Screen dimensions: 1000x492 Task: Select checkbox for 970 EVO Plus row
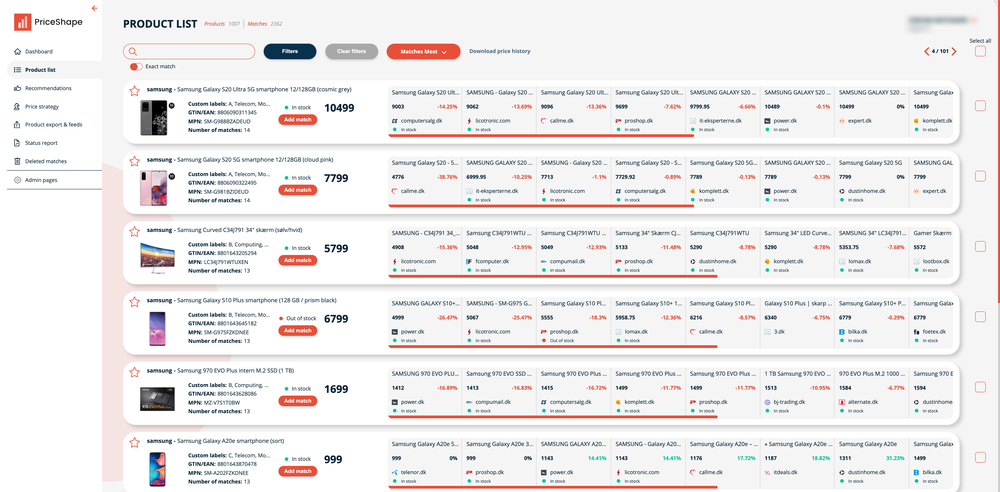[x=980, y=387]
